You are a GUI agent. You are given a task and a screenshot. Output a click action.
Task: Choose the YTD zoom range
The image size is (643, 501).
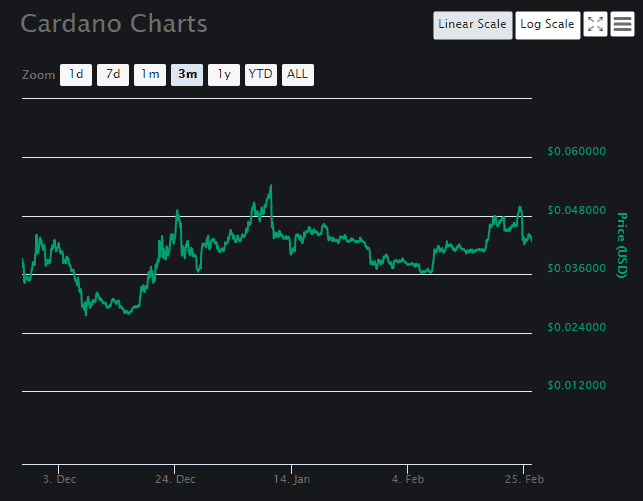tap(261, 75)
